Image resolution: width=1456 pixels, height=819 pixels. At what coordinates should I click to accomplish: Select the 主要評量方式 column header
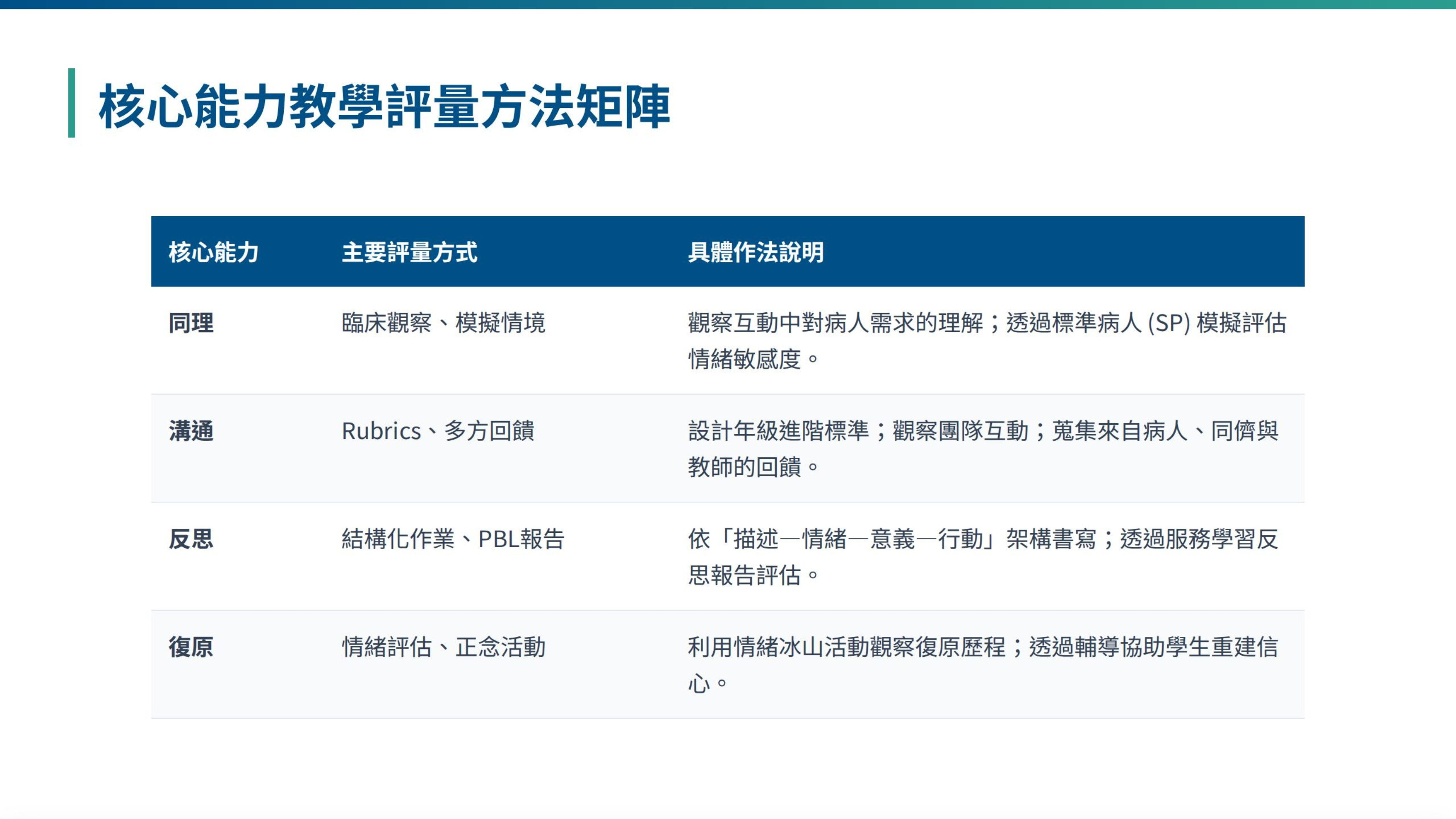pos(409,252)
